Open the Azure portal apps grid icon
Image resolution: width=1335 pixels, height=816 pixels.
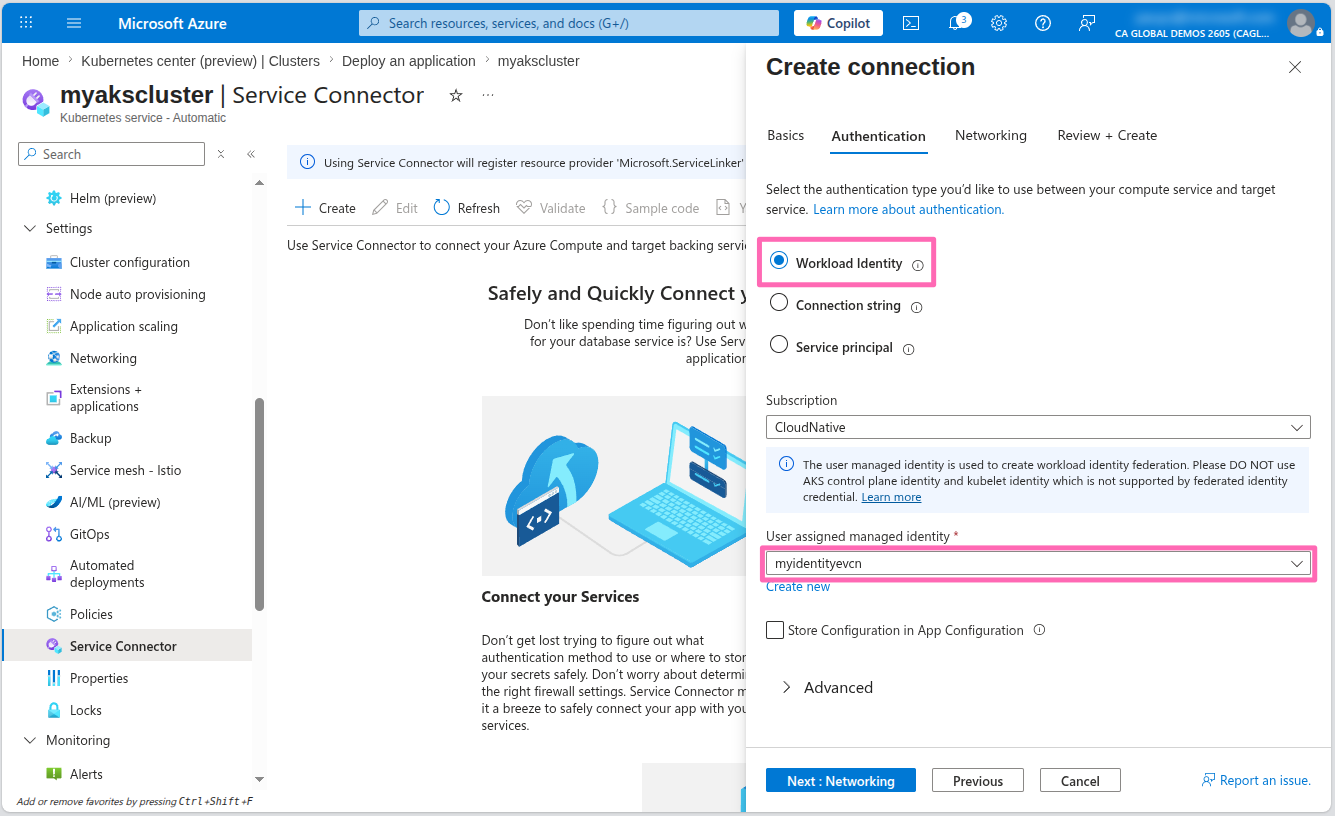pyautogui.click(x=26, y=22)
